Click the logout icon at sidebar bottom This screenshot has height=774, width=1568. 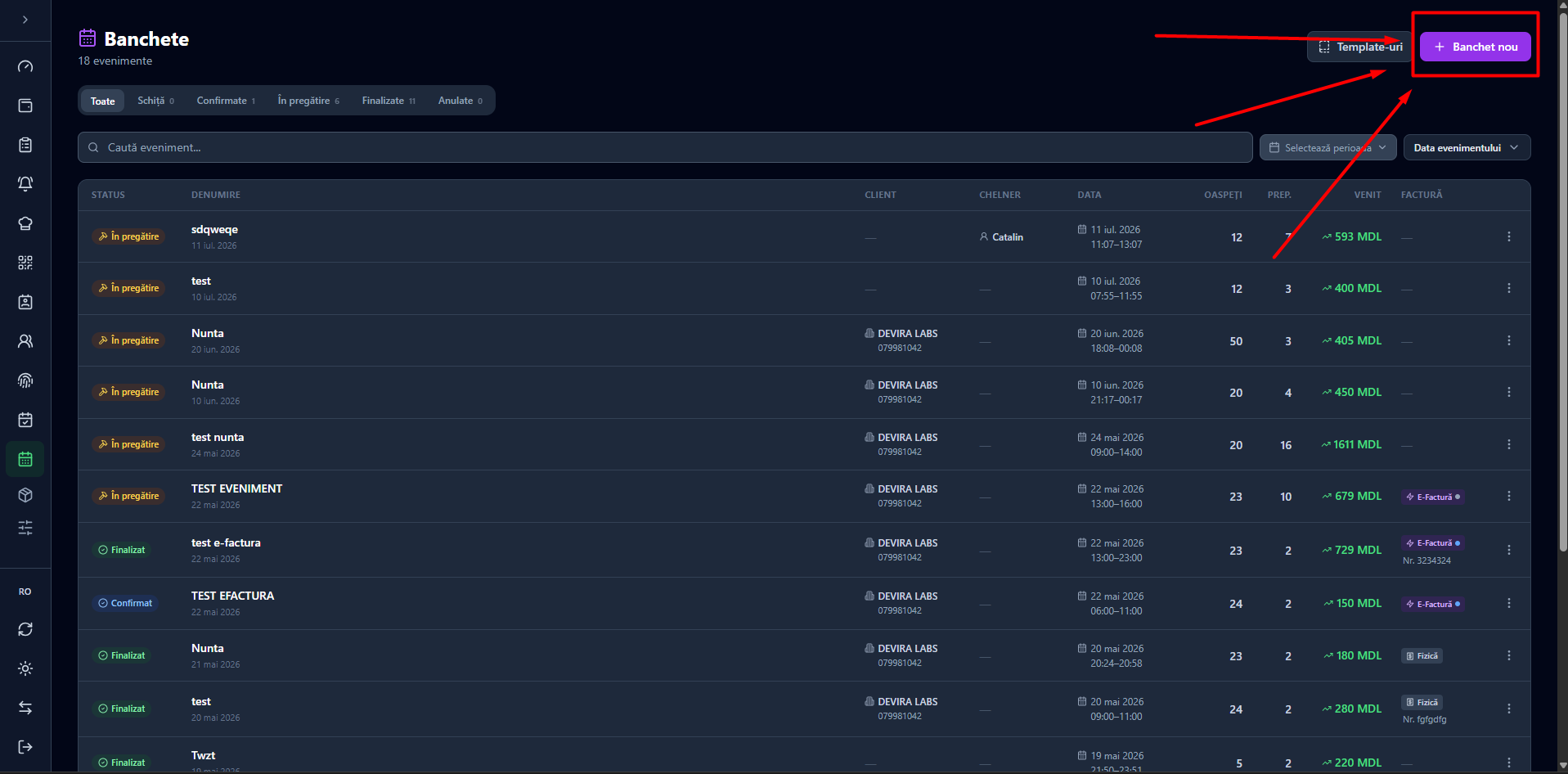point(25,747)
